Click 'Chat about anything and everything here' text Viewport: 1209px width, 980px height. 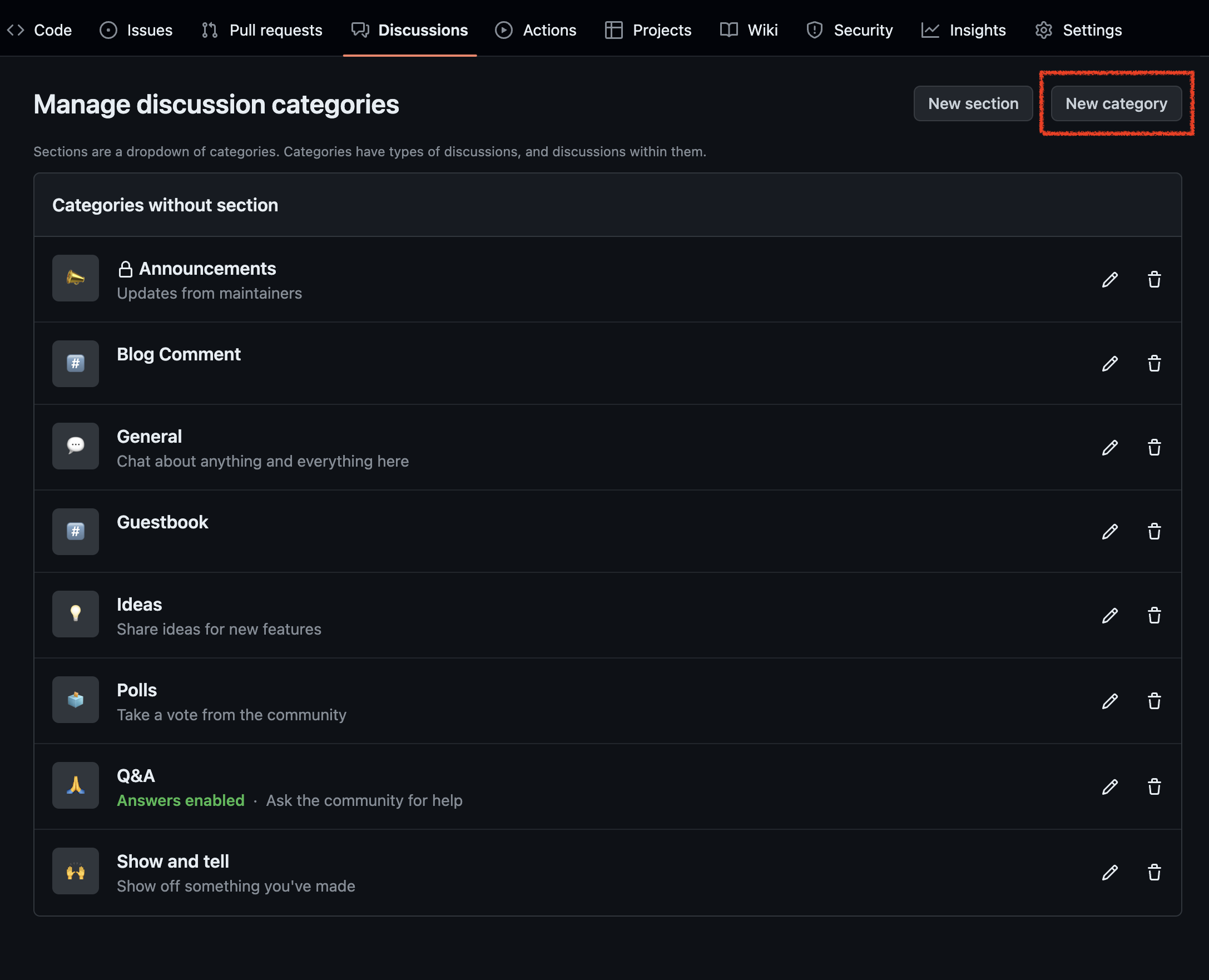coord(262,461)
